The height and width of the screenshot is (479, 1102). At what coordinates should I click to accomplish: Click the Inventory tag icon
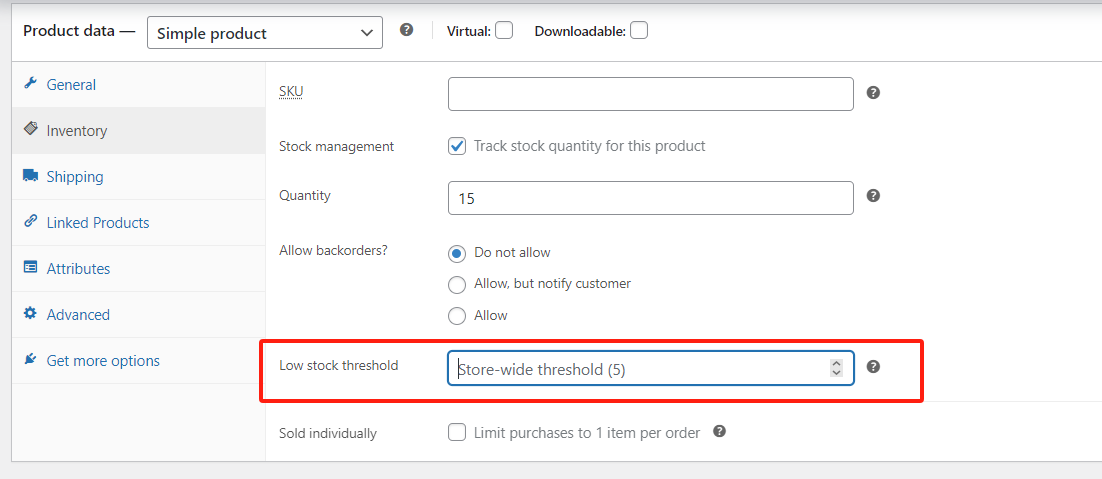tap(30, 130)
